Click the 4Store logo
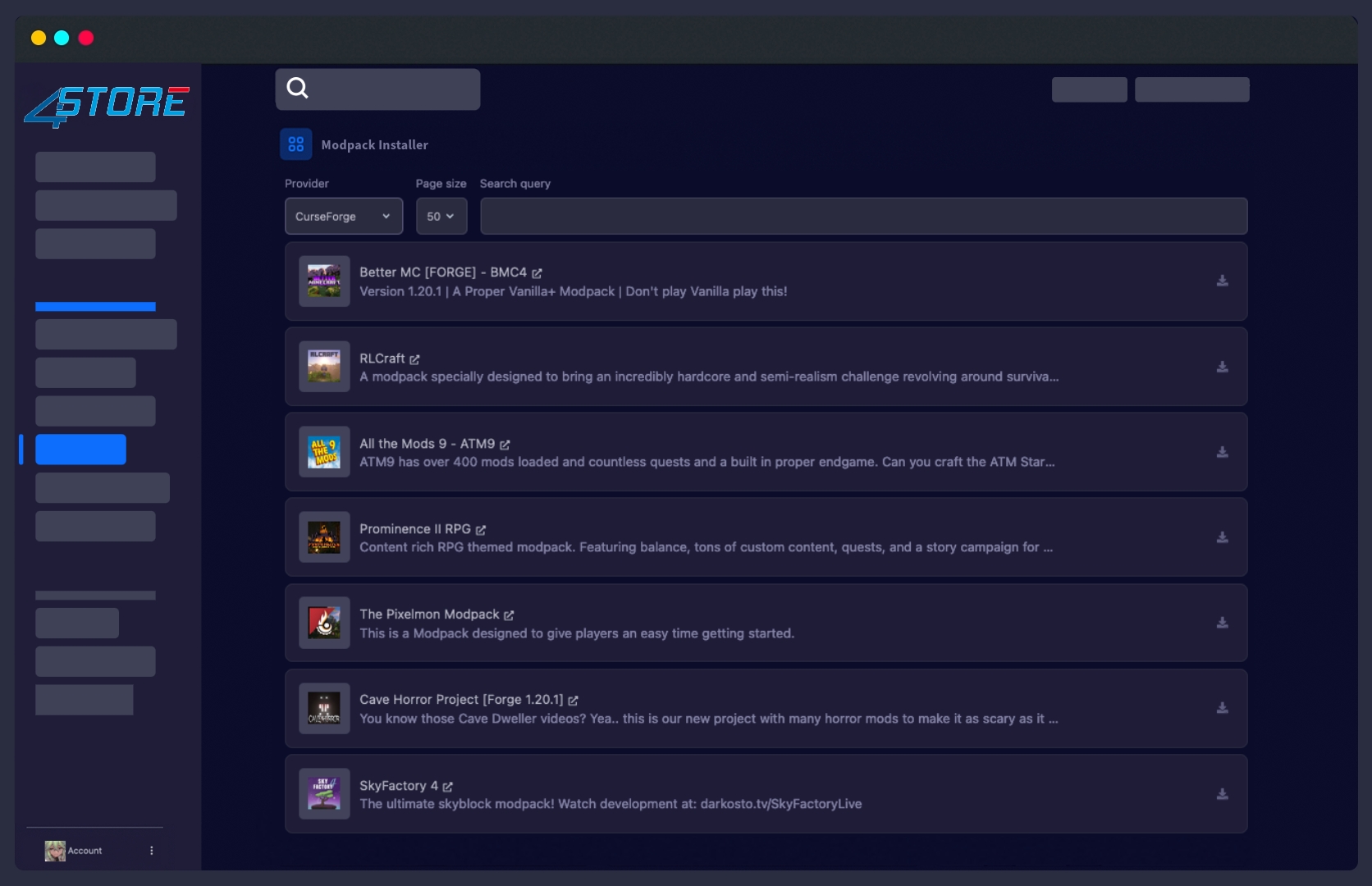This screenshot has width=1372, height=886. coord(107,107)
